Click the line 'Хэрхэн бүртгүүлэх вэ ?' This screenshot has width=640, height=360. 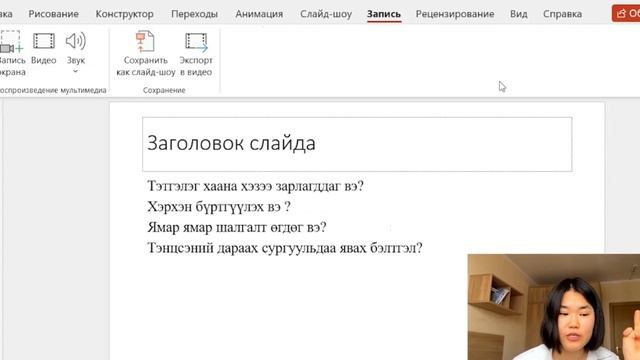click(x=219, y=207)
